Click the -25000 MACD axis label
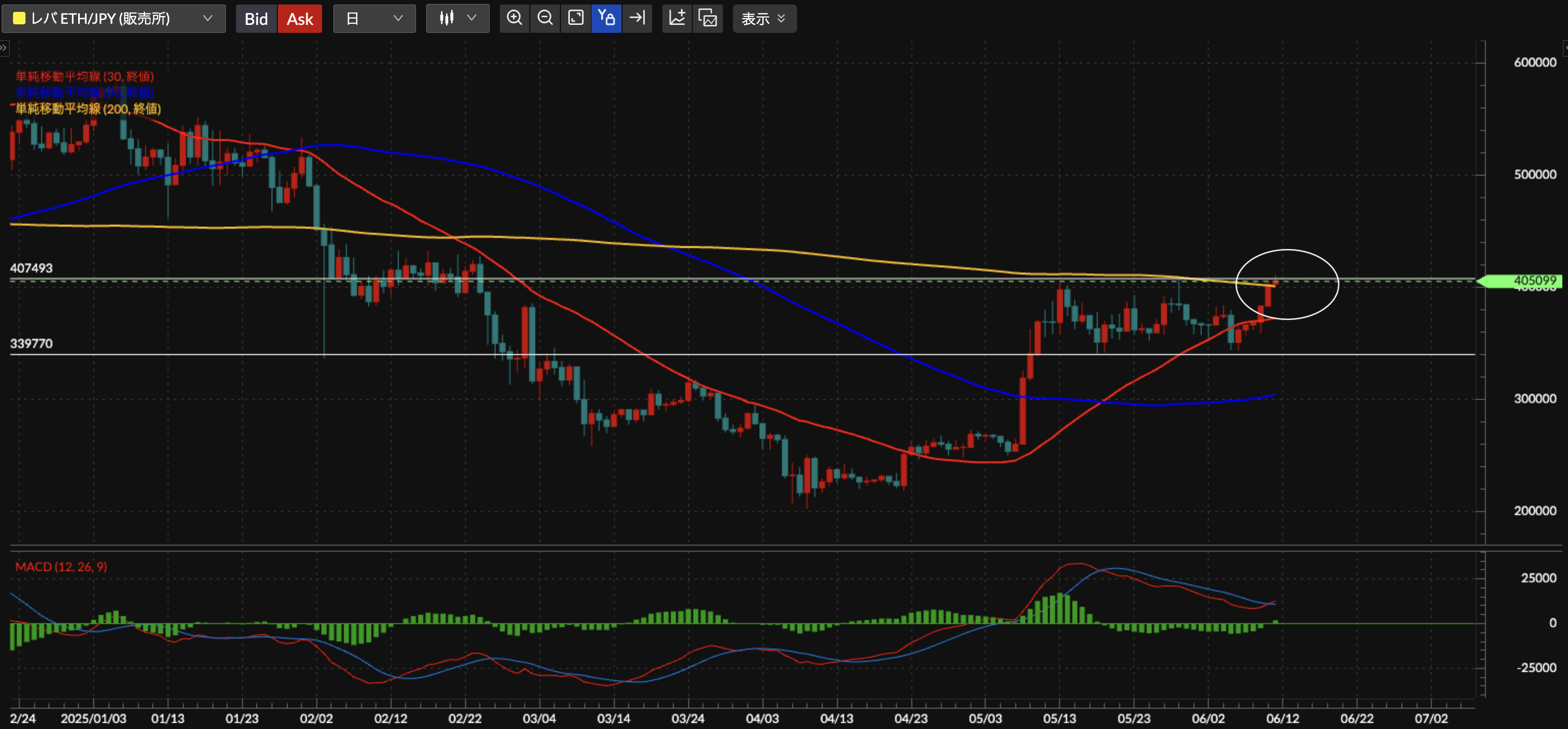 coord(1536,667)
